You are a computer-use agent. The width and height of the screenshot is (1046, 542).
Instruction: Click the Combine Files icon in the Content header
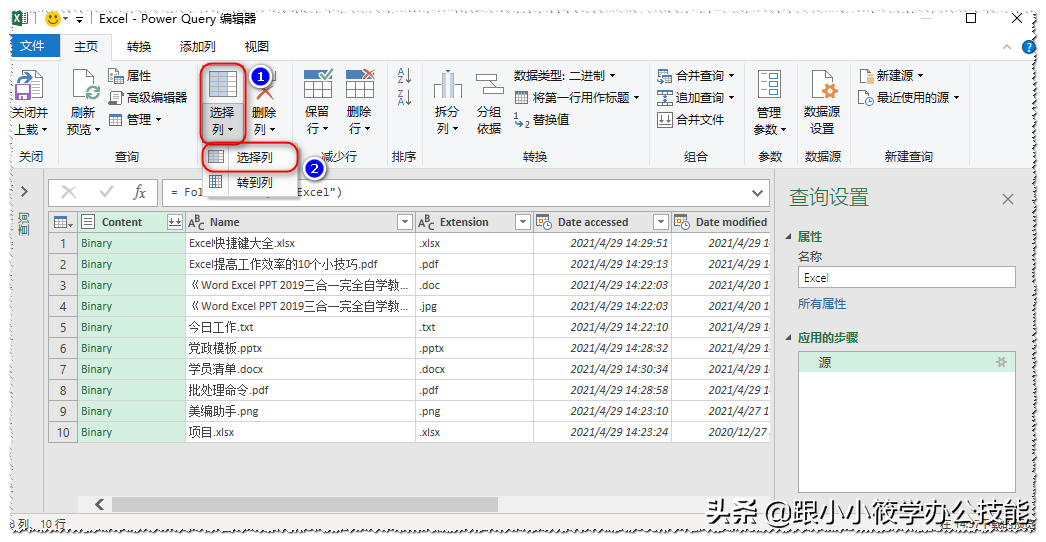pyautogui.click(x=175, y=222)
